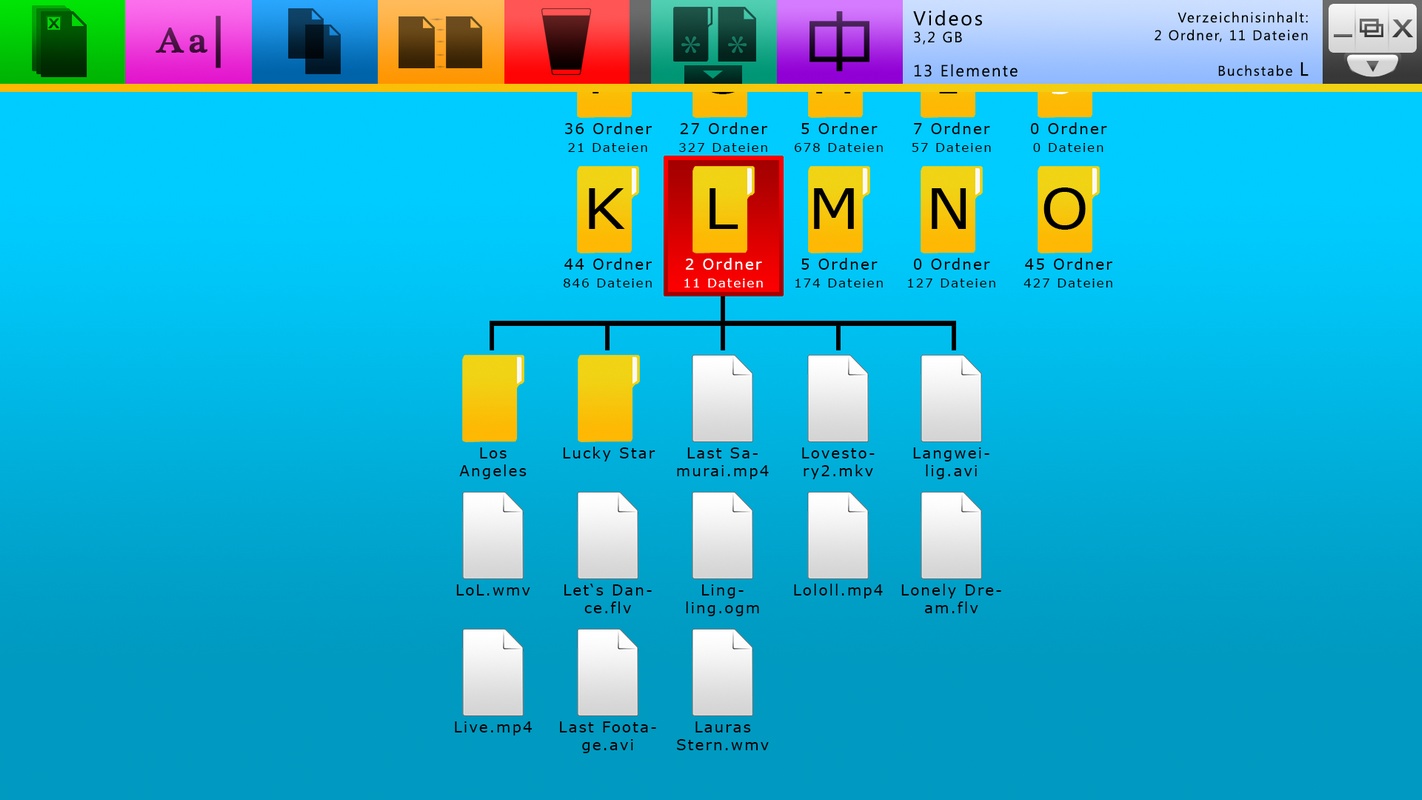Viewport: 1422px width, 800px height.
Task: Open the Los Angeles folder
Action: click(x=492, y=399)
